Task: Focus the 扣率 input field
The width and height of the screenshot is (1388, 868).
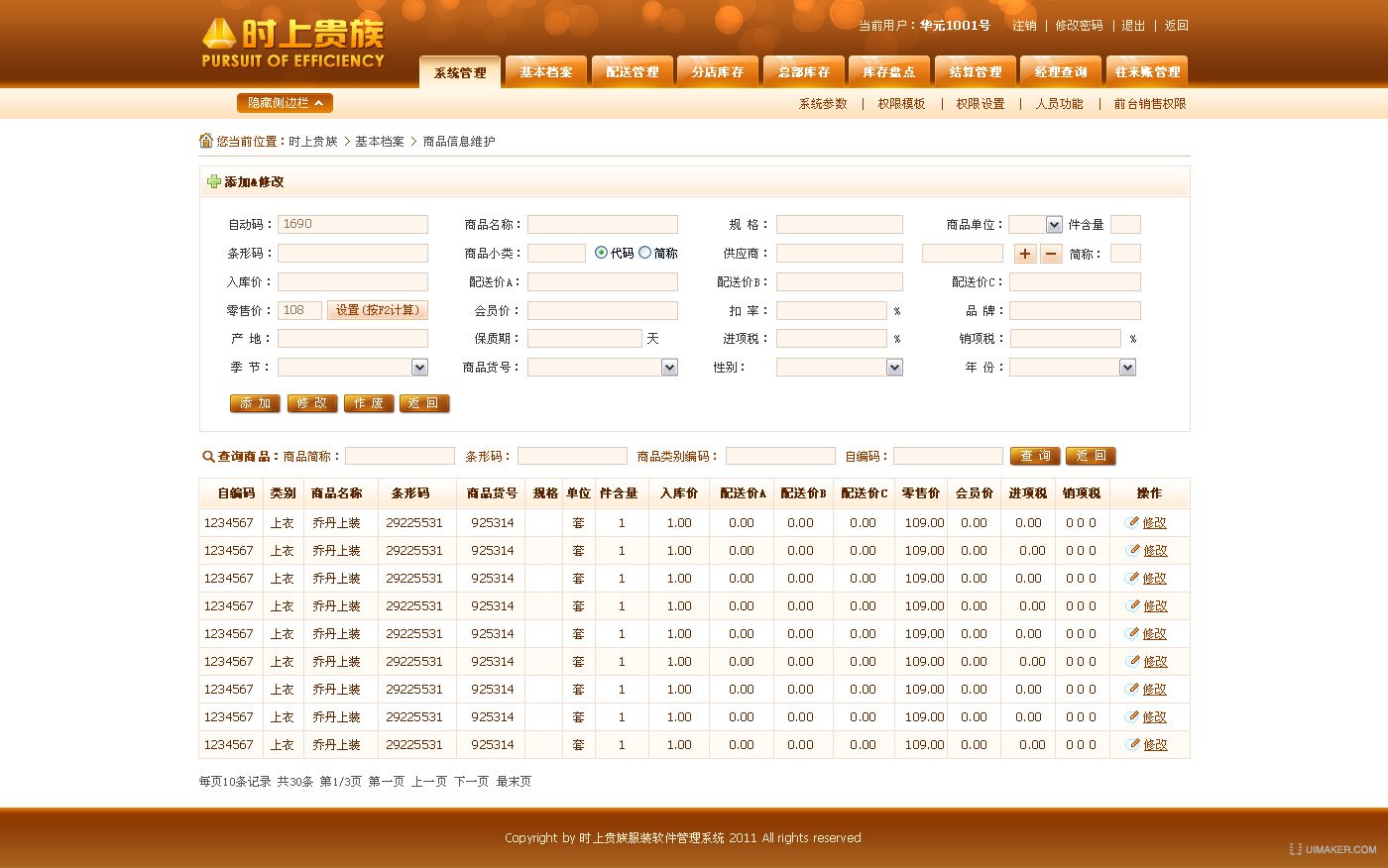Action: [832, 311]
